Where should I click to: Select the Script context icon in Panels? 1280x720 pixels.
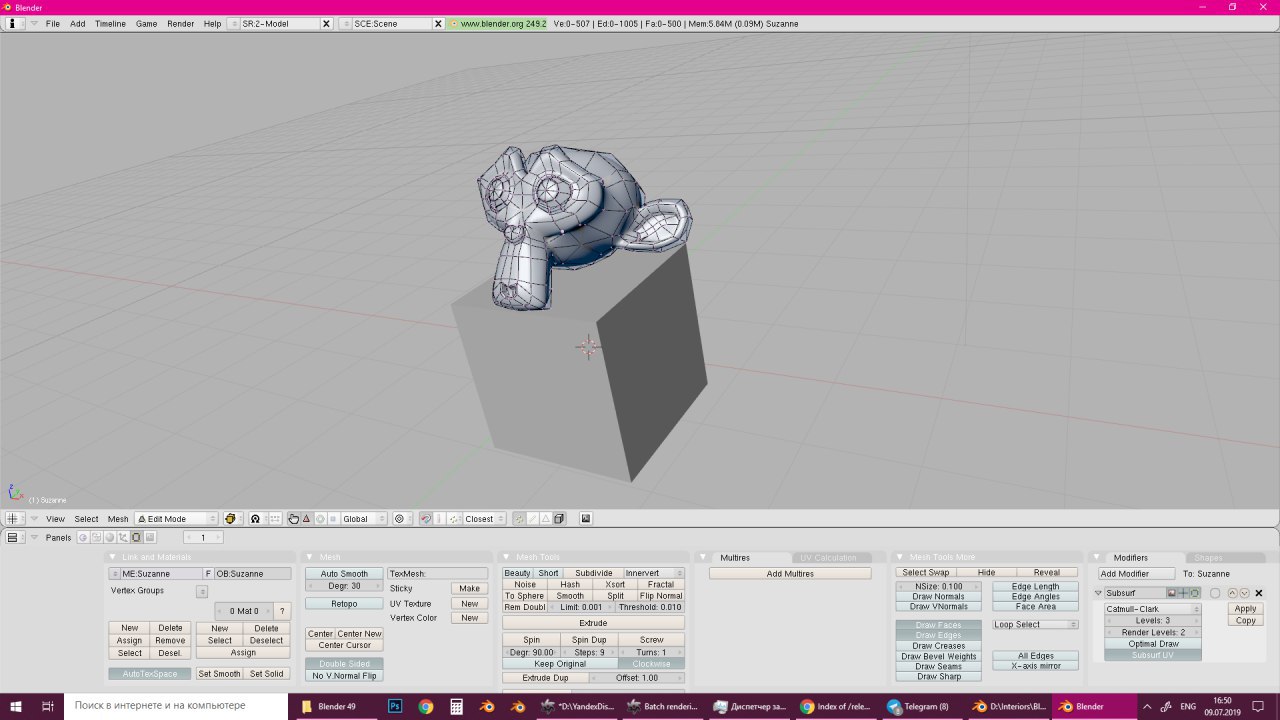(96, 537)
